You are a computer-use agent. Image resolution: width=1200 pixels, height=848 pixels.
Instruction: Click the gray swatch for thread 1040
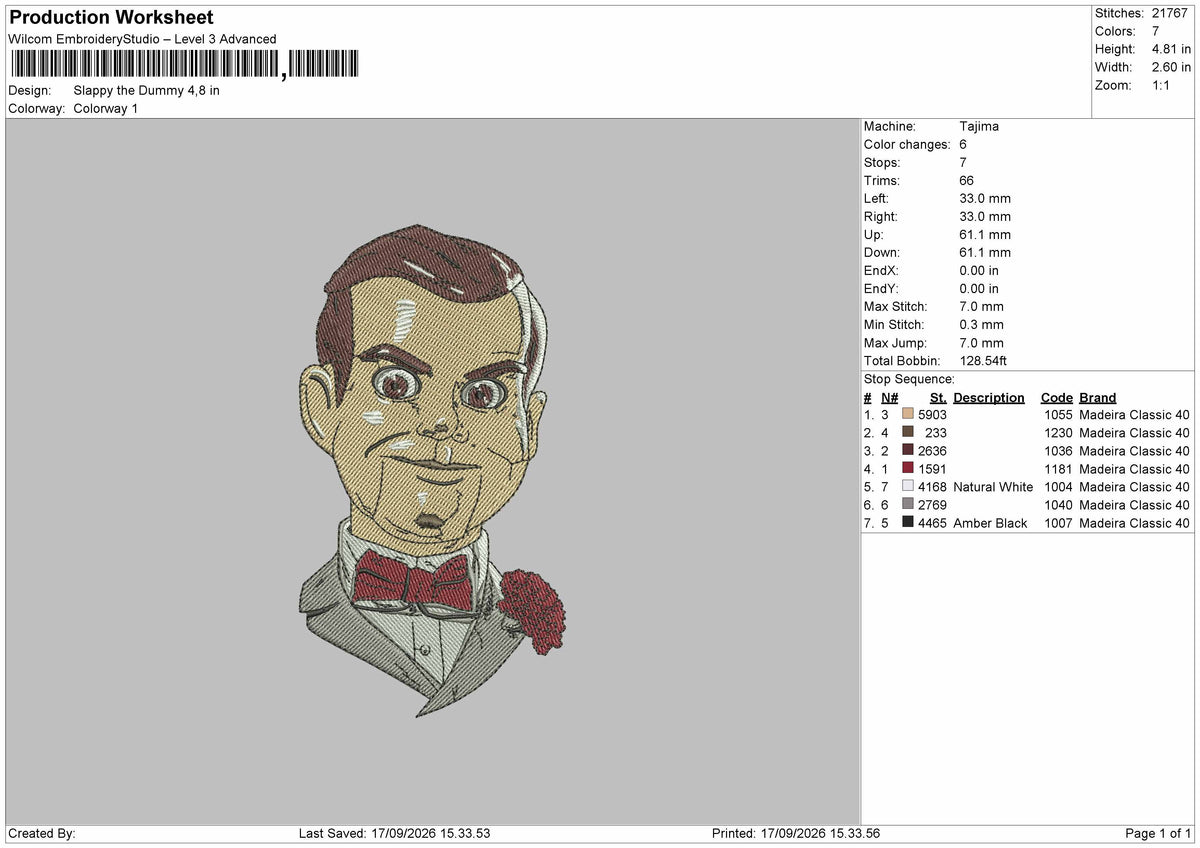(x=908, y=504)
